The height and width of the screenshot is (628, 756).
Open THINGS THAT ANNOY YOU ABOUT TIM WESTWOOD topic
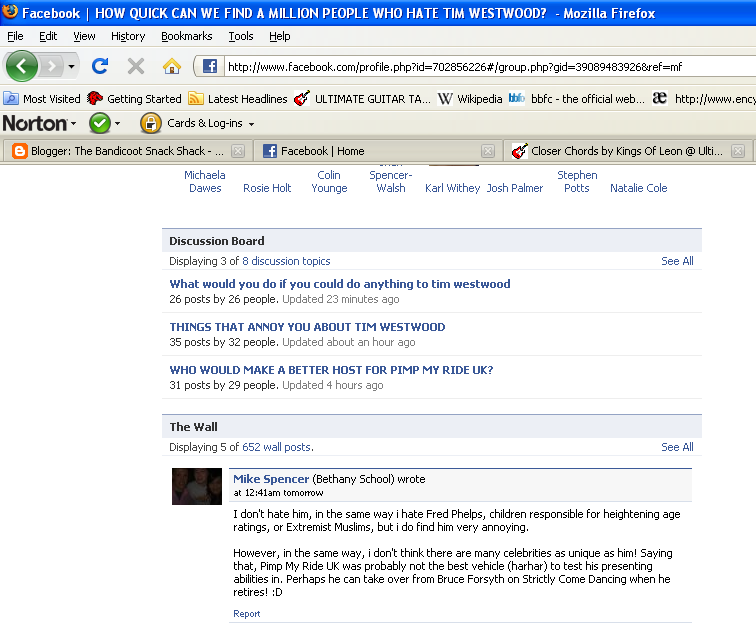tap(307, 327)
